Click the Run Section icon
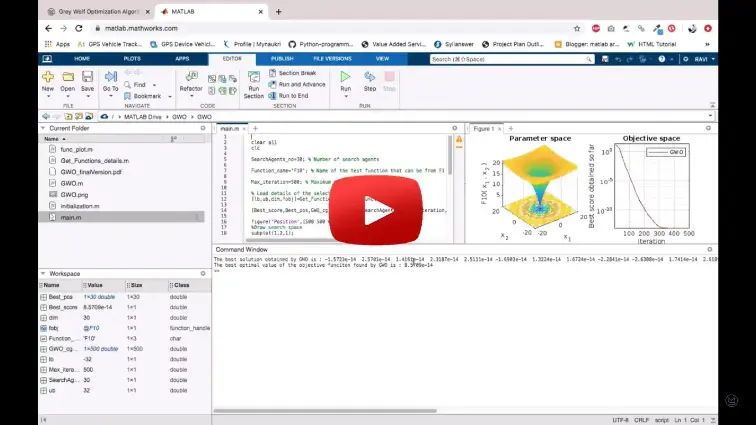The width and height of the screenshot is (756, 425). pos(254,80)
